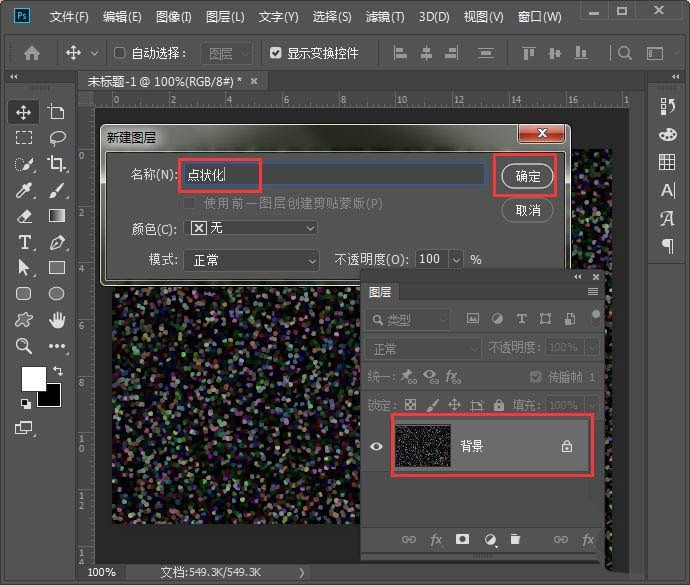This screenshot has width=690, height=585.
Task: Click delete layer trash icon
Action: 515,539
